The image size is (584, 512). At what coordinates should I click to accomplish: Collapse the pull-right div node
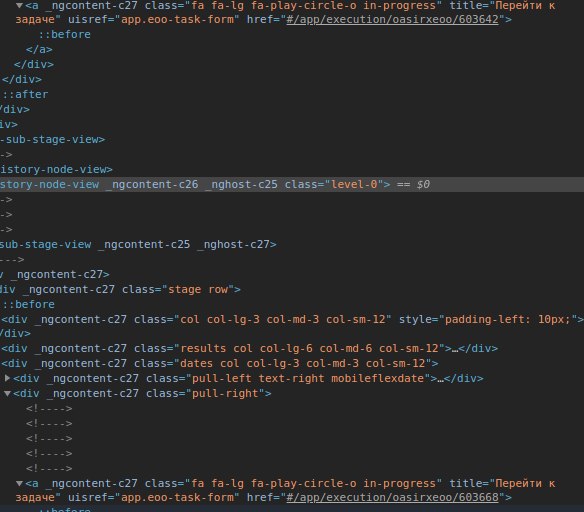tap(7, 393)
